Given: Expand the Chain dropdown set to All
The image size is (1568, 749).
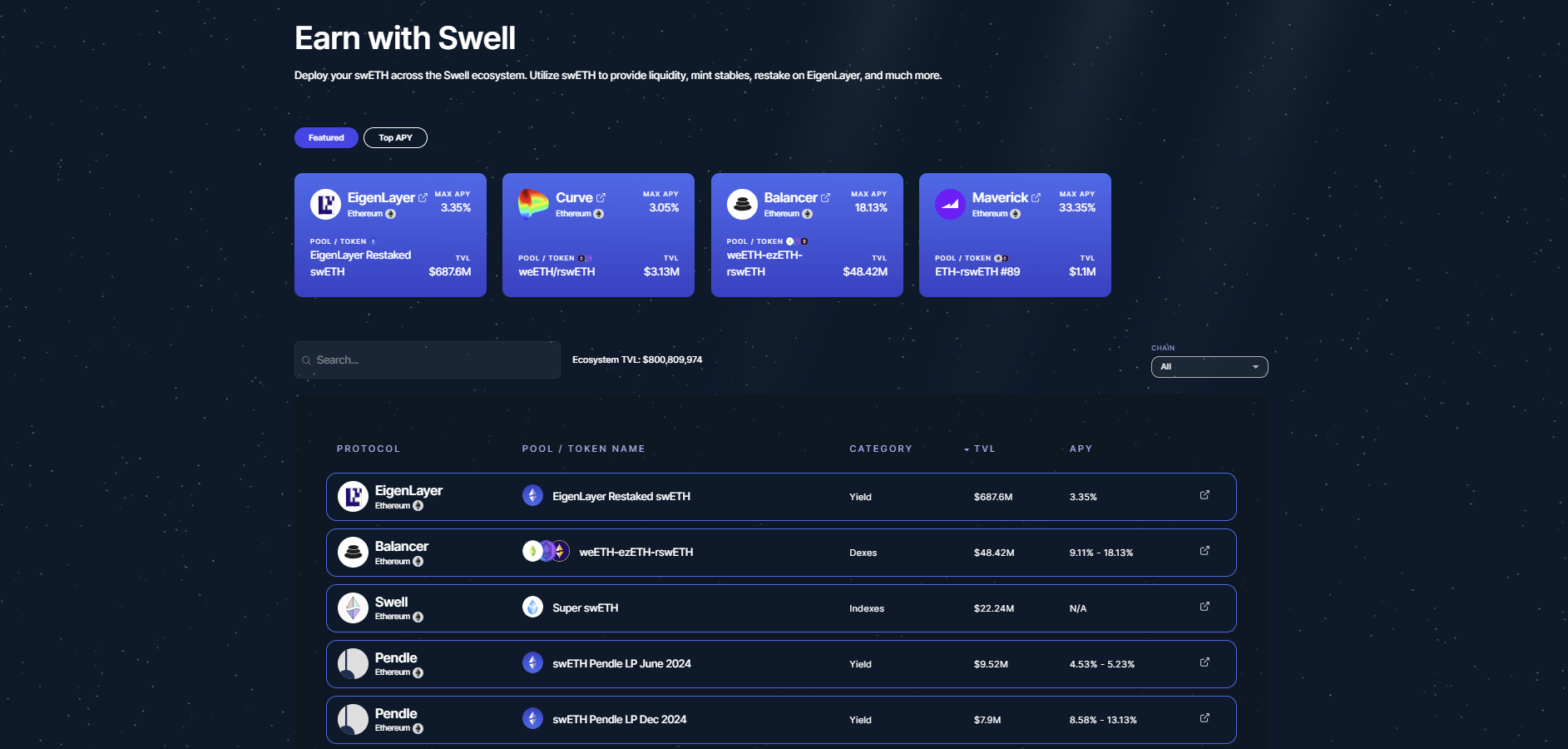Looking at the screenshot, I should (1209, 367).
